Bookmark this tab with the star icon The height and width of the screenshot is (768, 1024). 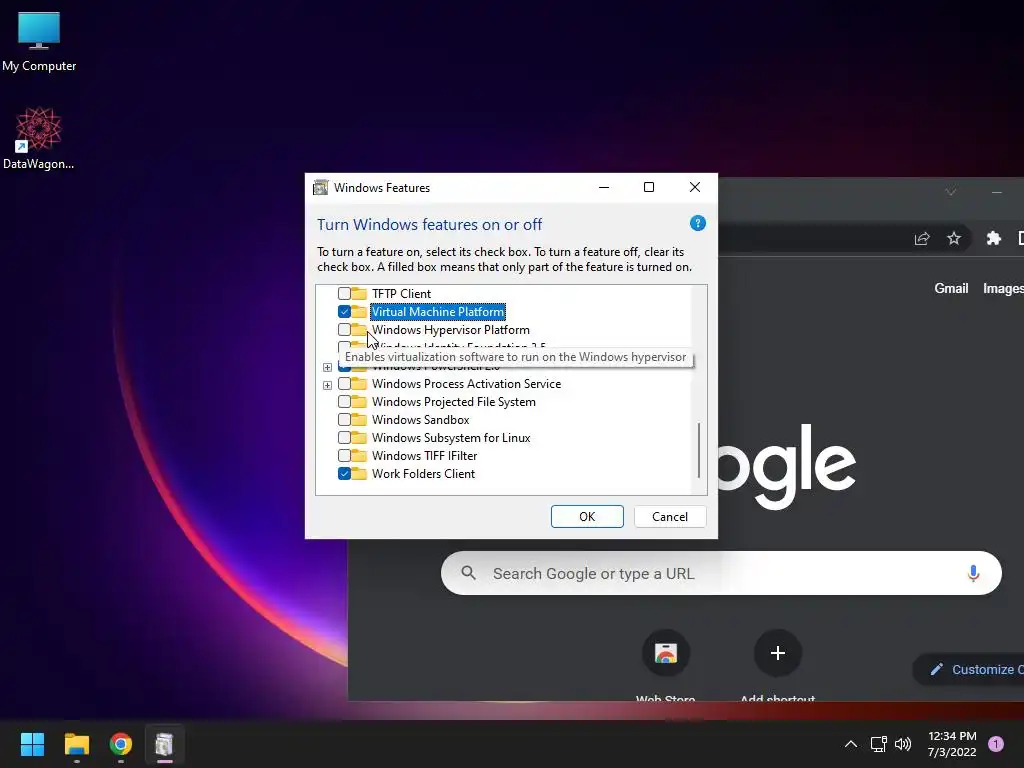click(954, 238)
